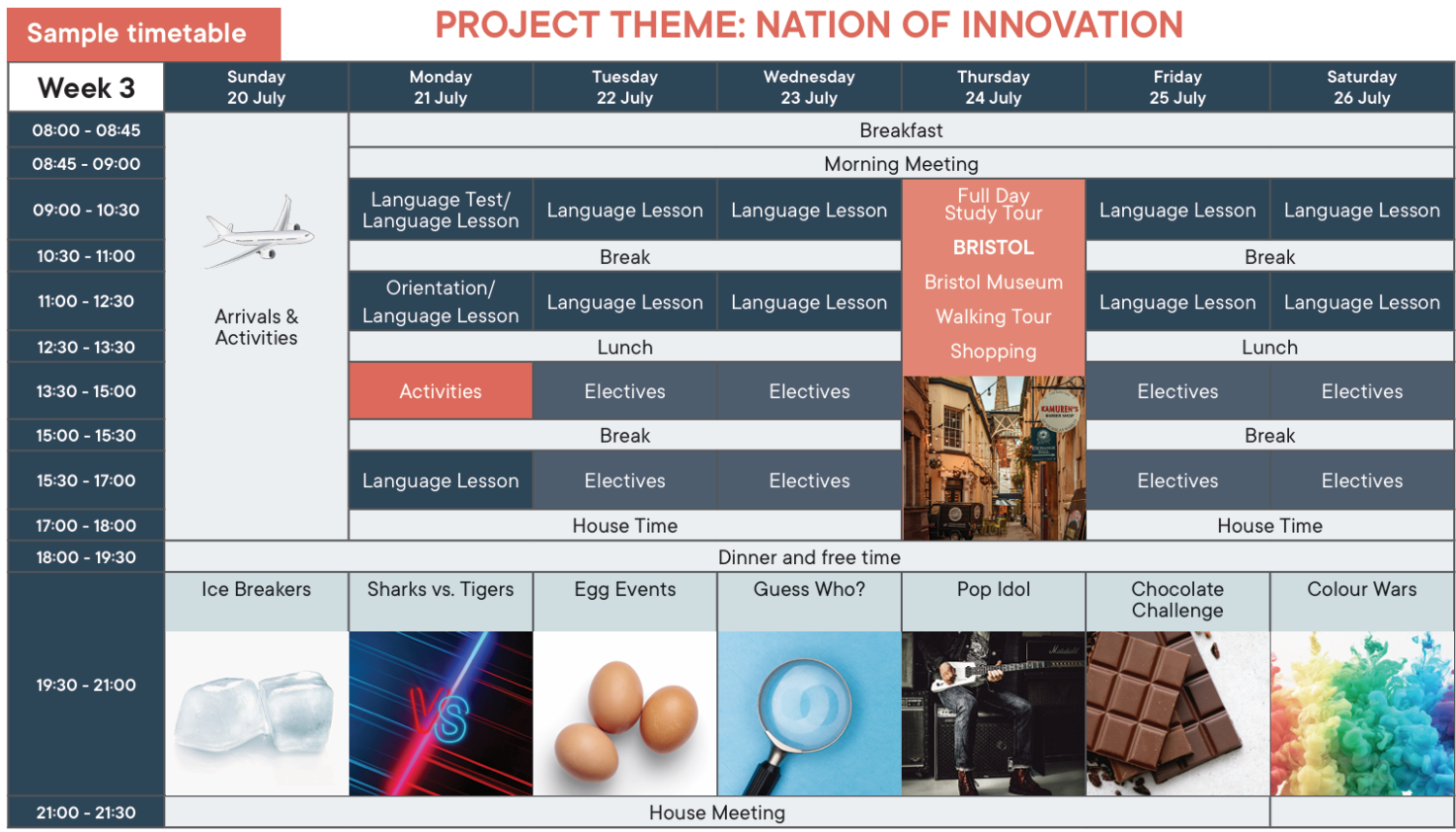
Task: Click the 17:00 - 18:00 time slot
Action: pos(86,525)
